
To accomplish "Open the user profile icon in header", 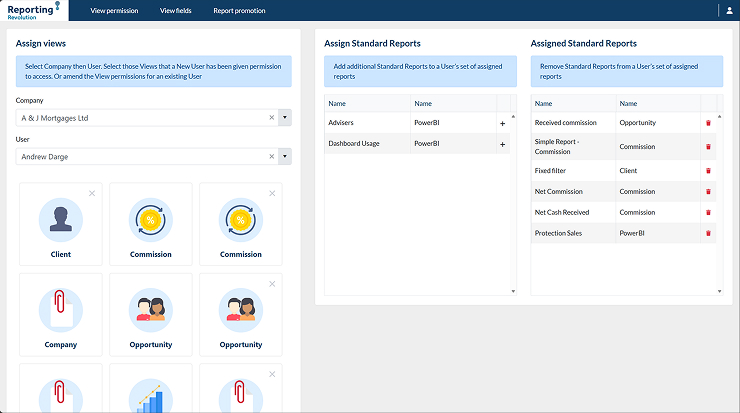I will point(729,10).
